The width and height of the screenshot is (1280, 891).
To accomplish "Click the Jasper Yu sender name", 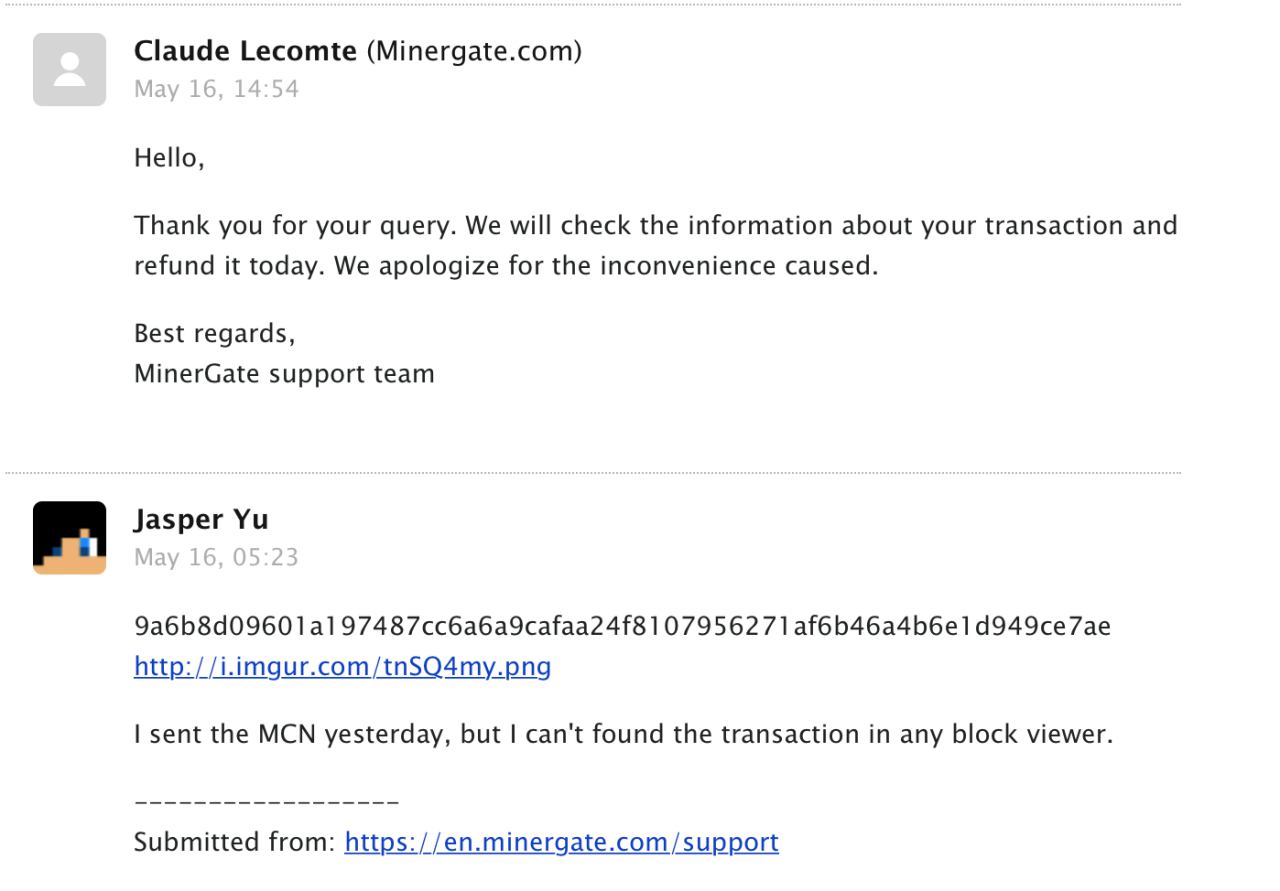I will (x=201, y=521).
